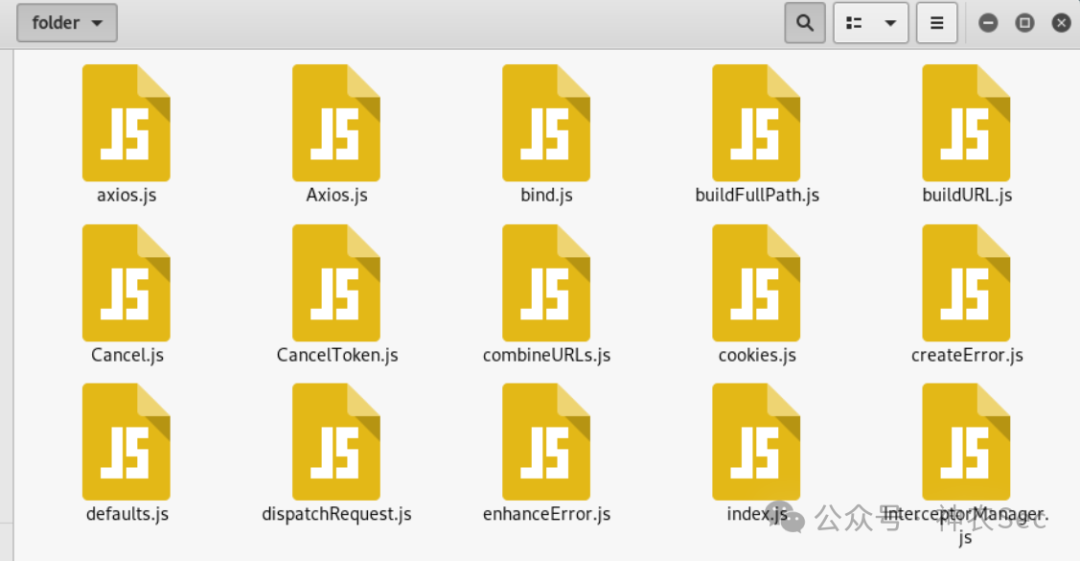The image size is (1080, 561).
Task: Click the Cancel.js file name label
Action: point(127,355)
